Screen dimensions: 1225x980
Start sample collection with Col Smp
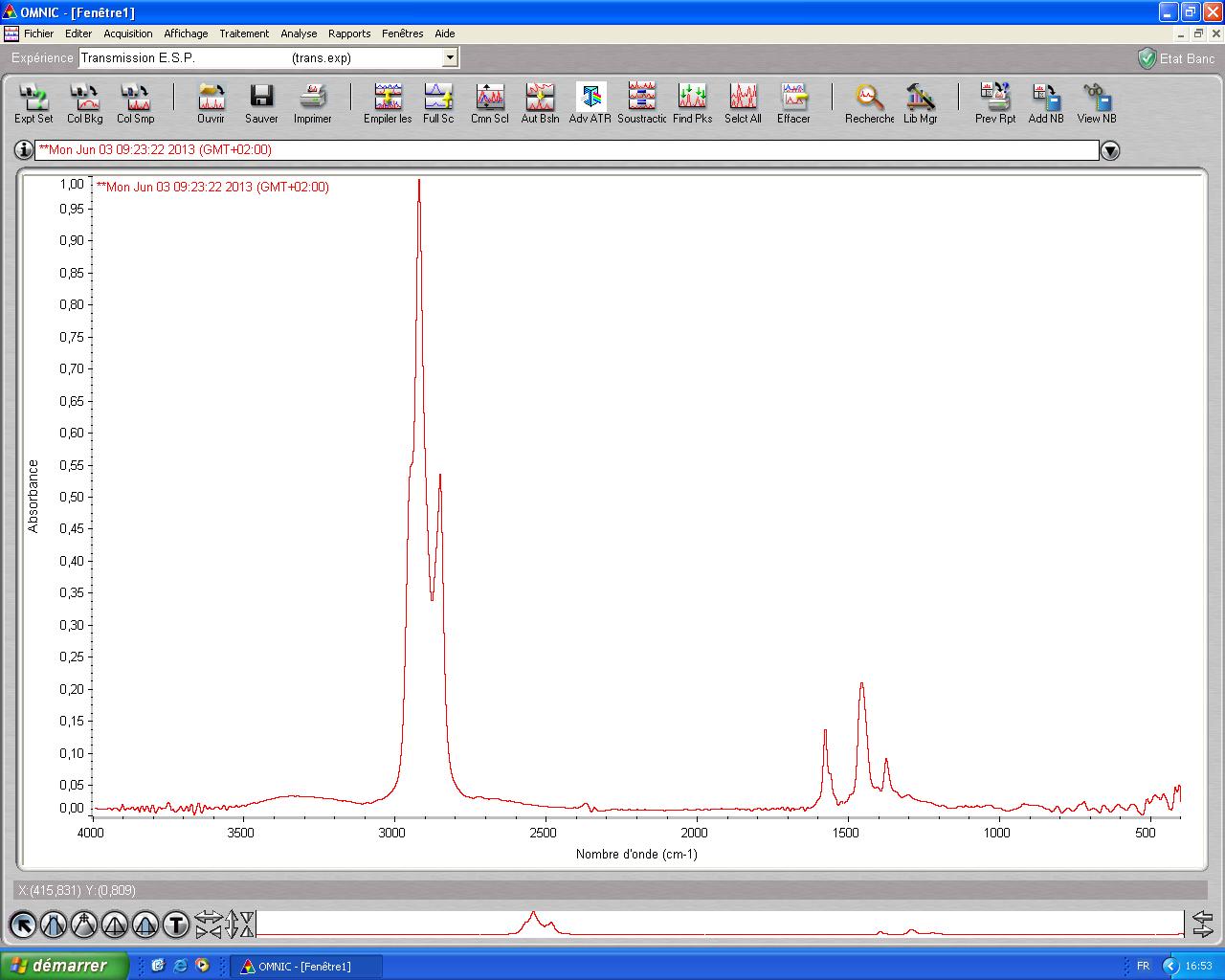pos(136,103)
